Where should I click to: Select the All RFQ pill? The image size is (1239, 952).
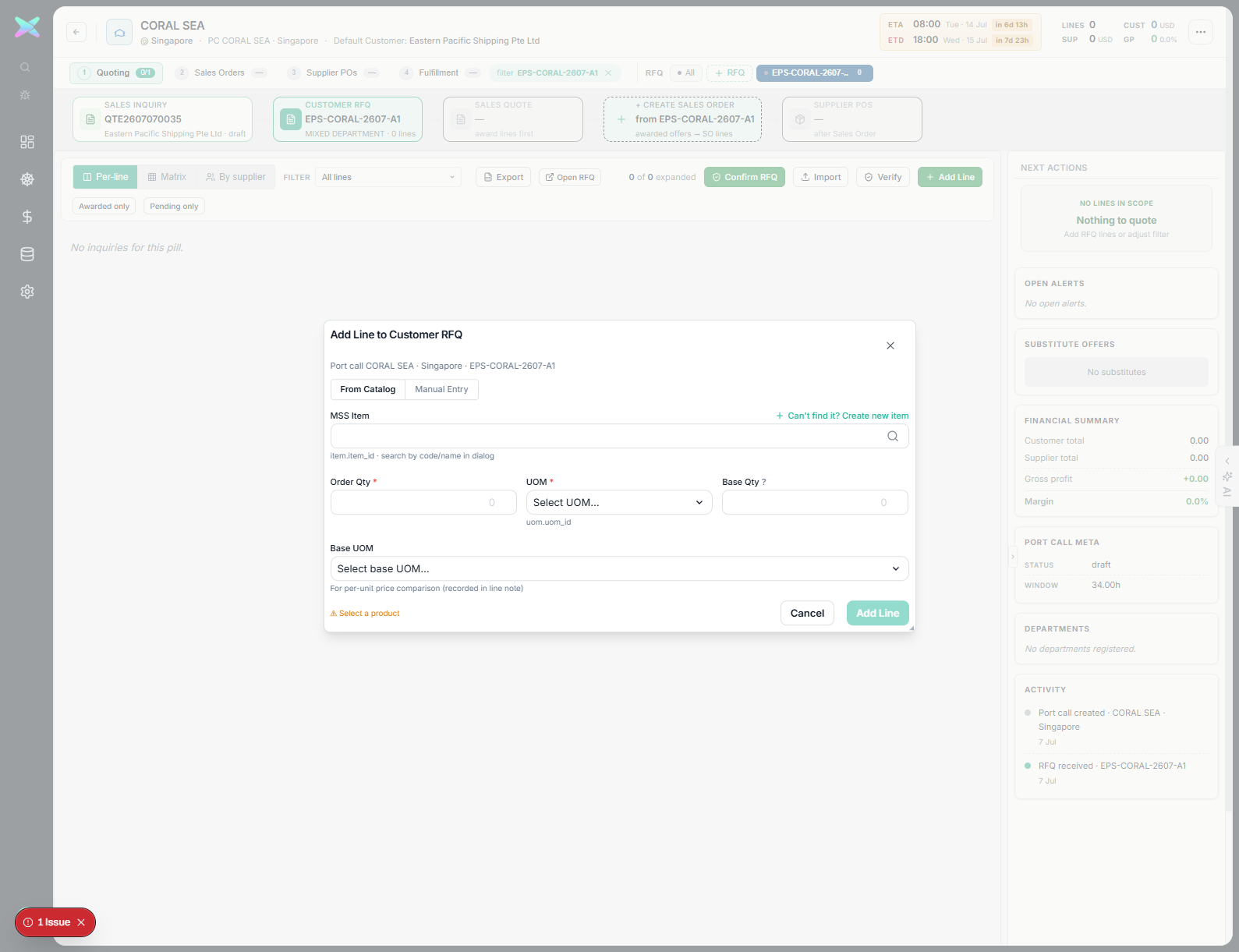(686, 73)
